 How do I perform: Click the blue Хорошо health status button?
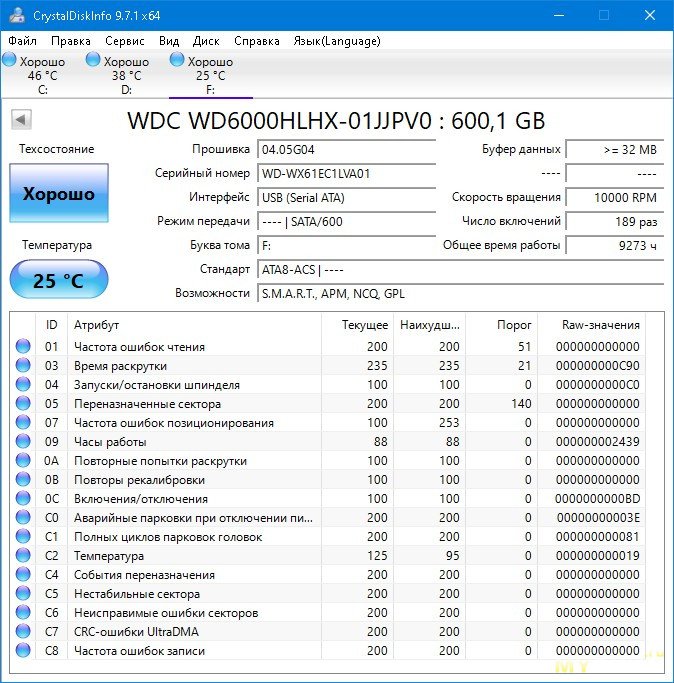[x=58, y=194]
